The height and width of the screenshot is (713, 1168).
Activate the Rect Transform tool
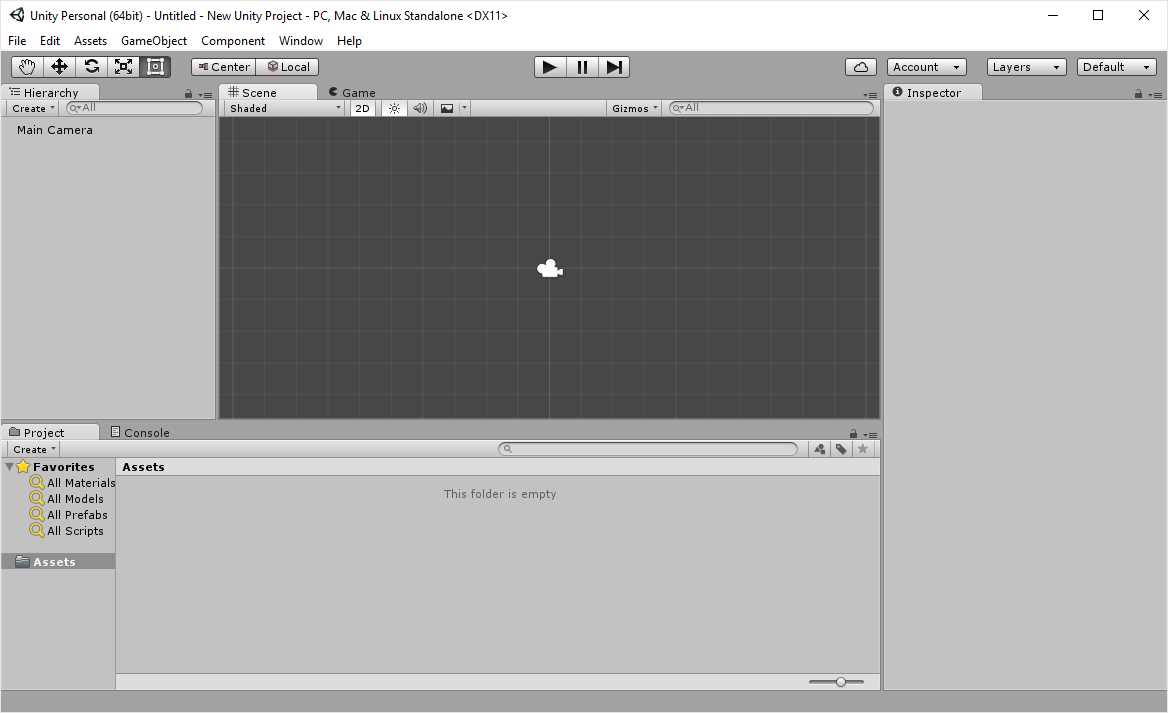tap(155, 66)
